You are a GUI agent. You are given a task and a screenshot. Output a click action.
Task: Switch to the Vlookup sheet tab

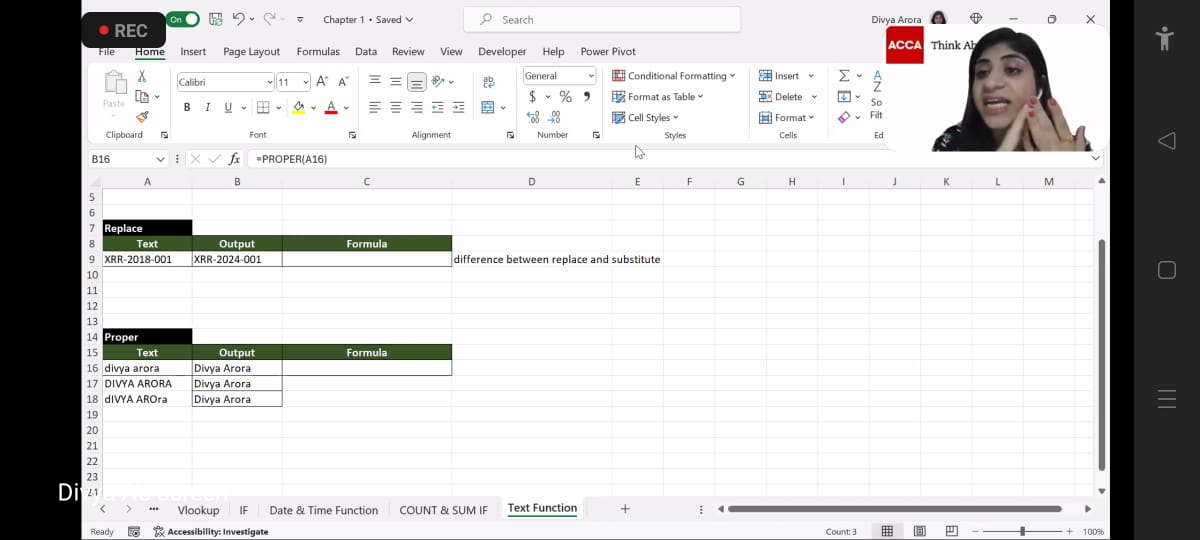point(198,510)
